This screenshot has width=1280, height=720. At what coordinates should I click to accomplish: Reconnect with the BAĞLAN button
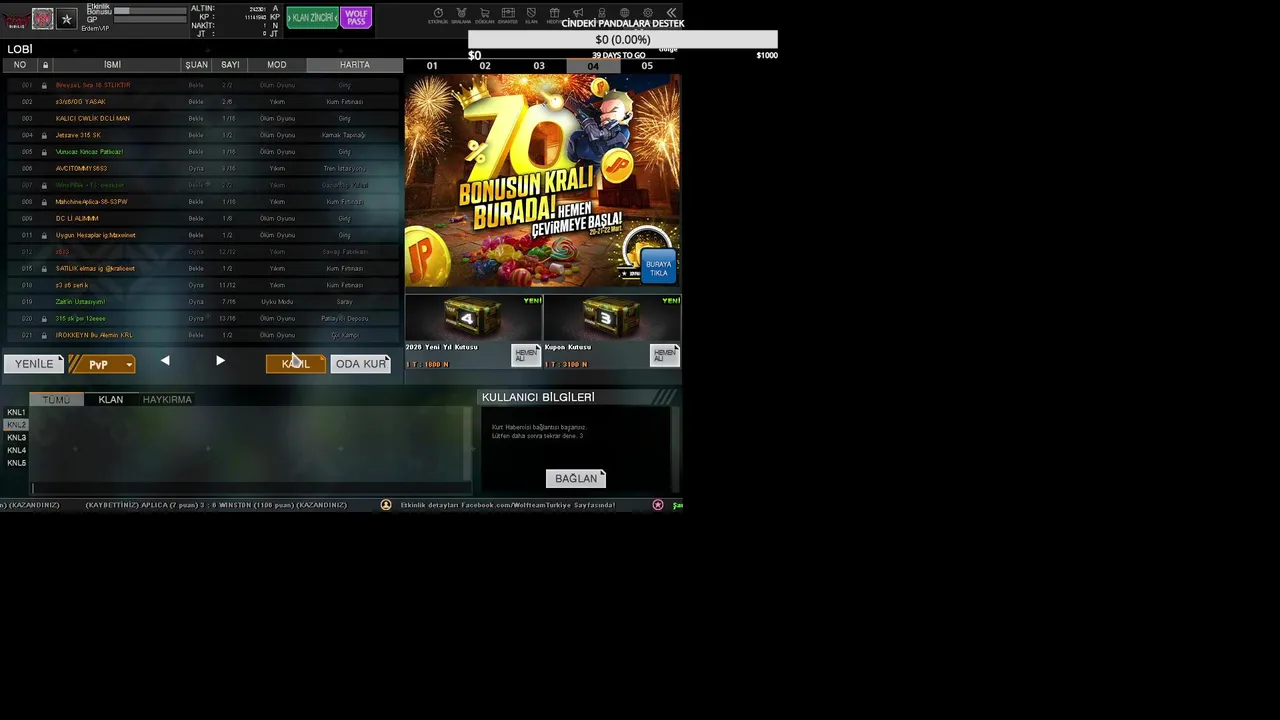click(576, 479)
